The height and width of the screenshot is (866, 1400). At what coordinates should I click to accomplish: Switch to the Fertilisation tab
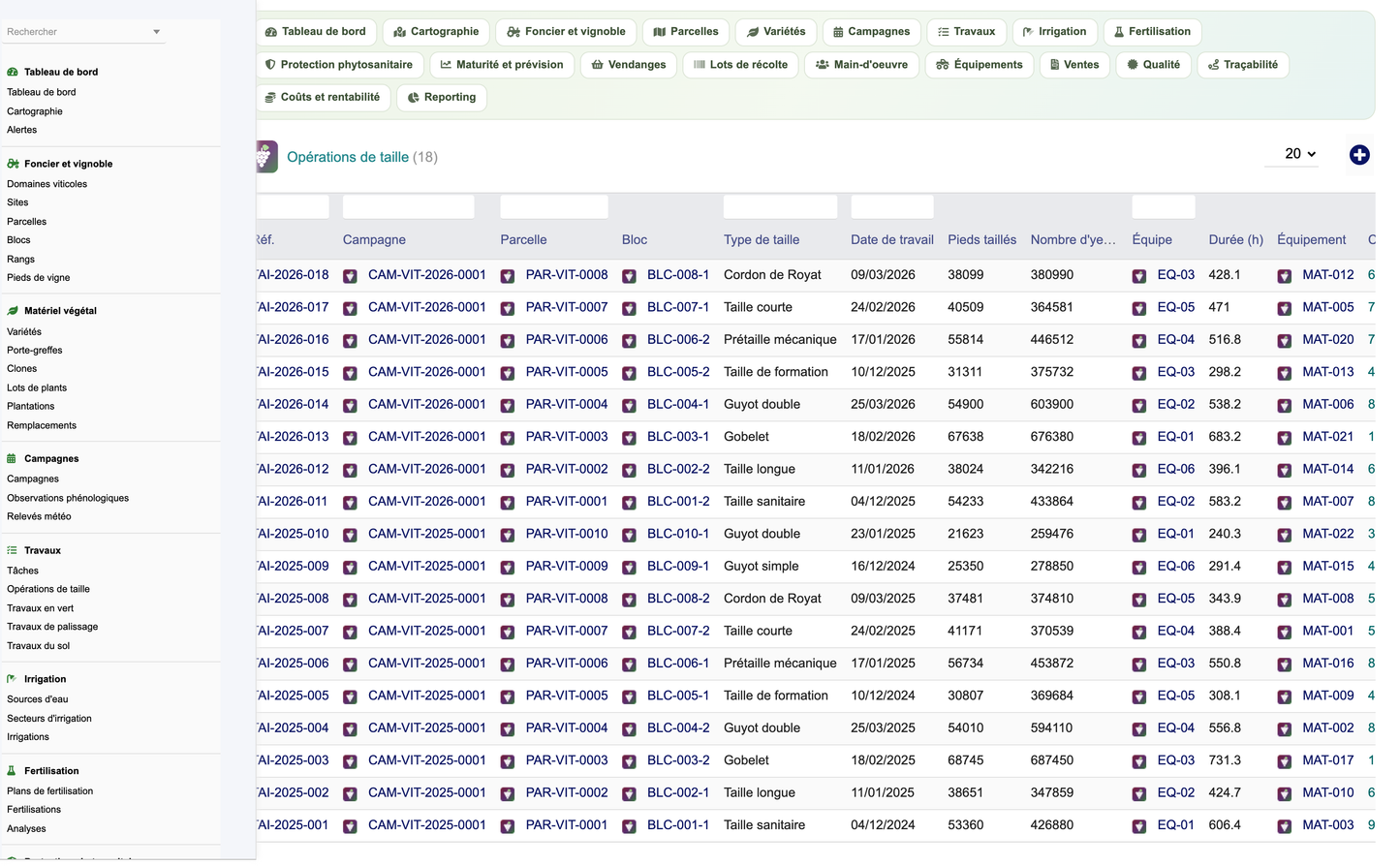[1153, 32]
